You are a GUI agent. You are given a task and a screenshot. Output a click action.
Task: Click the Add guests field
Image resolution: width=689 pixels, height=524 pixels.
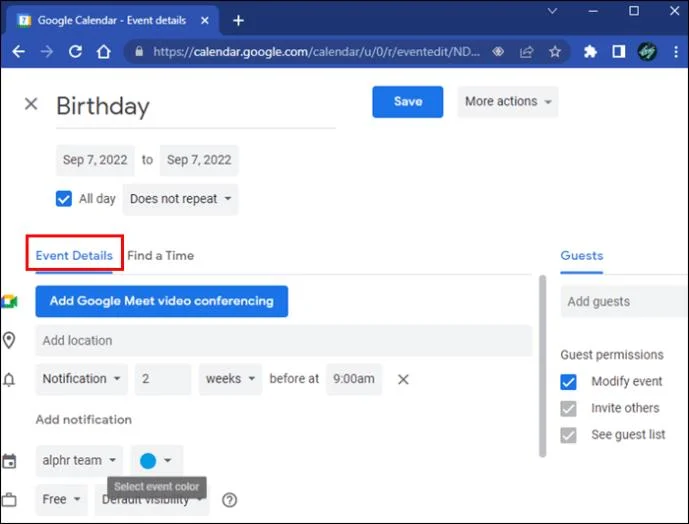click(x=624, y=302)
